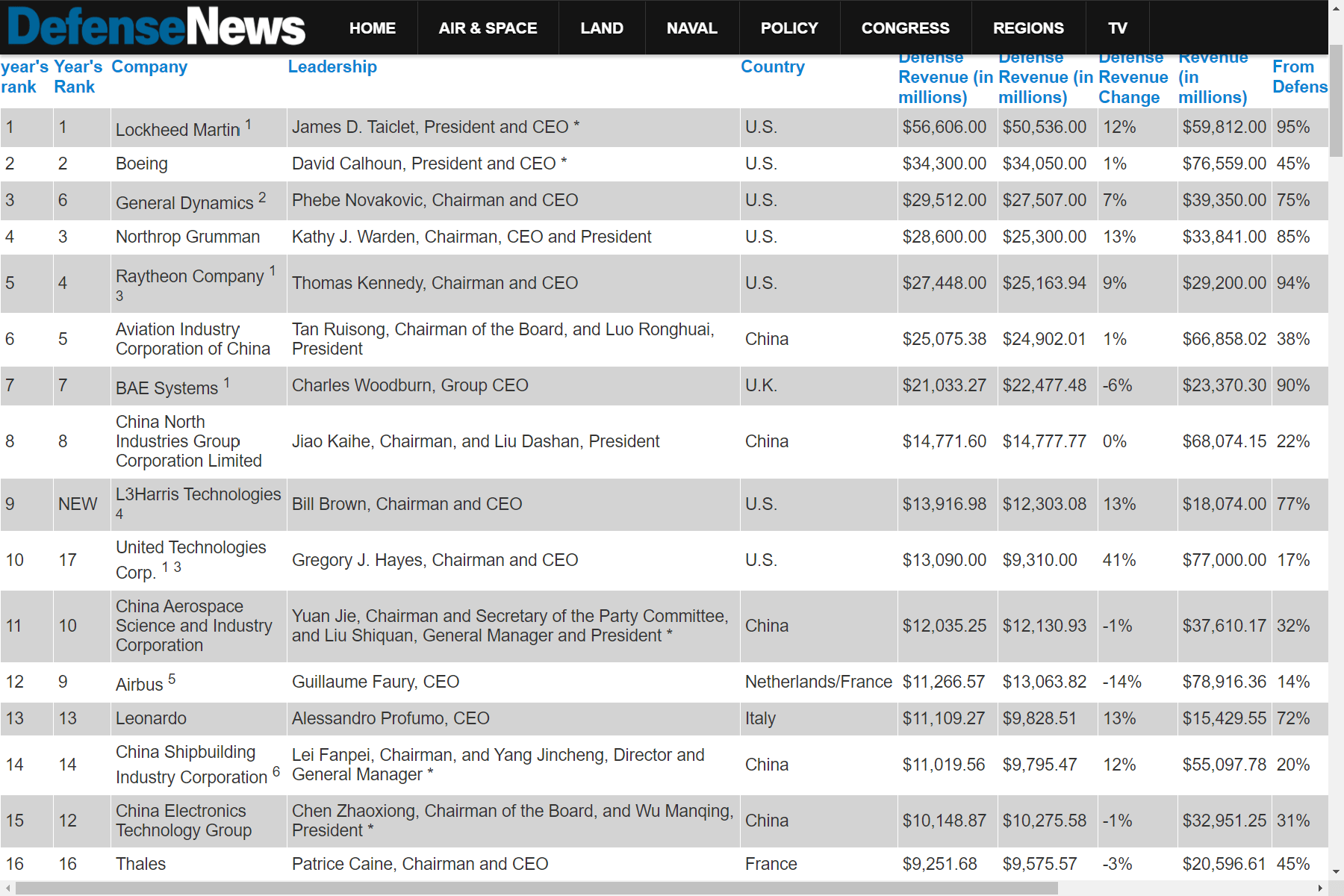Open the CONGRESS section
Viewport: 1344px width, 896px height.
click(906, 28)
